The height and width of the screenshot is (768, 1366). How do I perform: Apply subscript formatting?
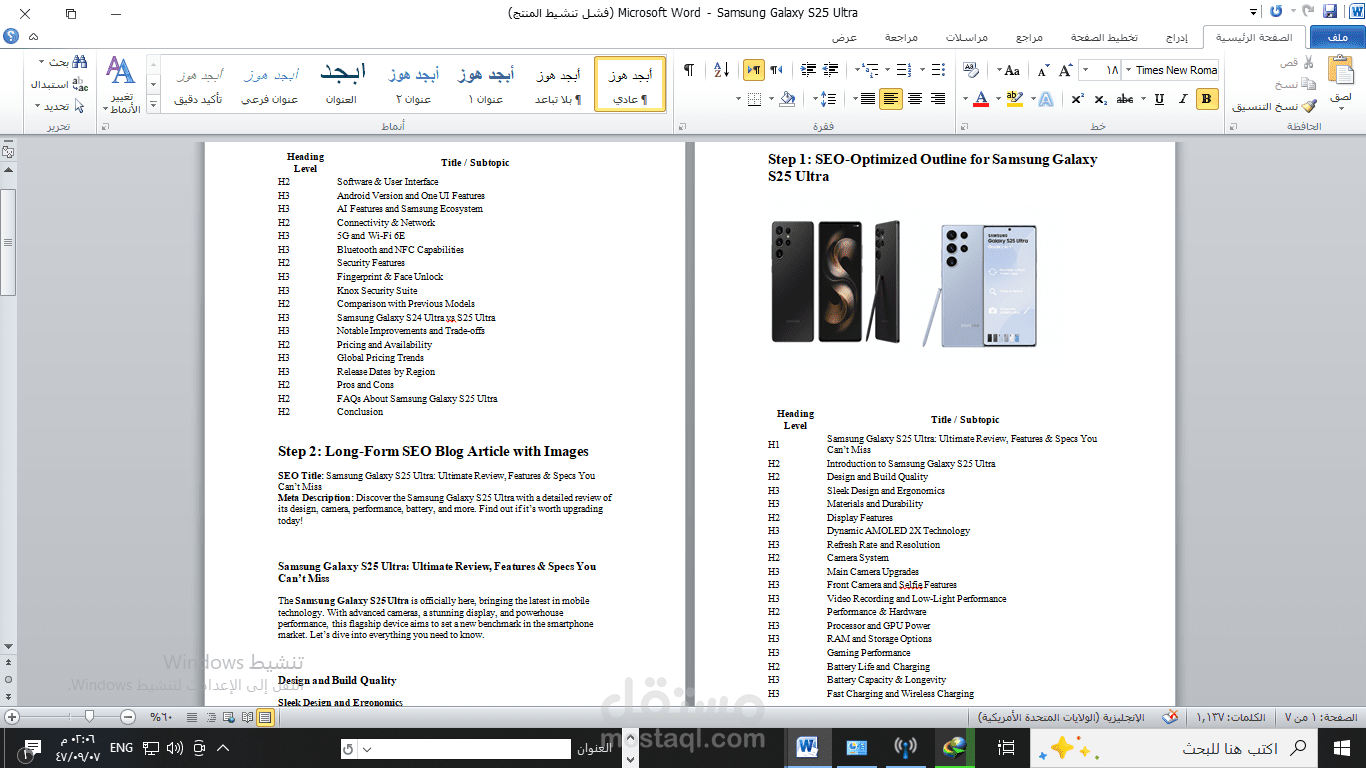click(1101, 99)
